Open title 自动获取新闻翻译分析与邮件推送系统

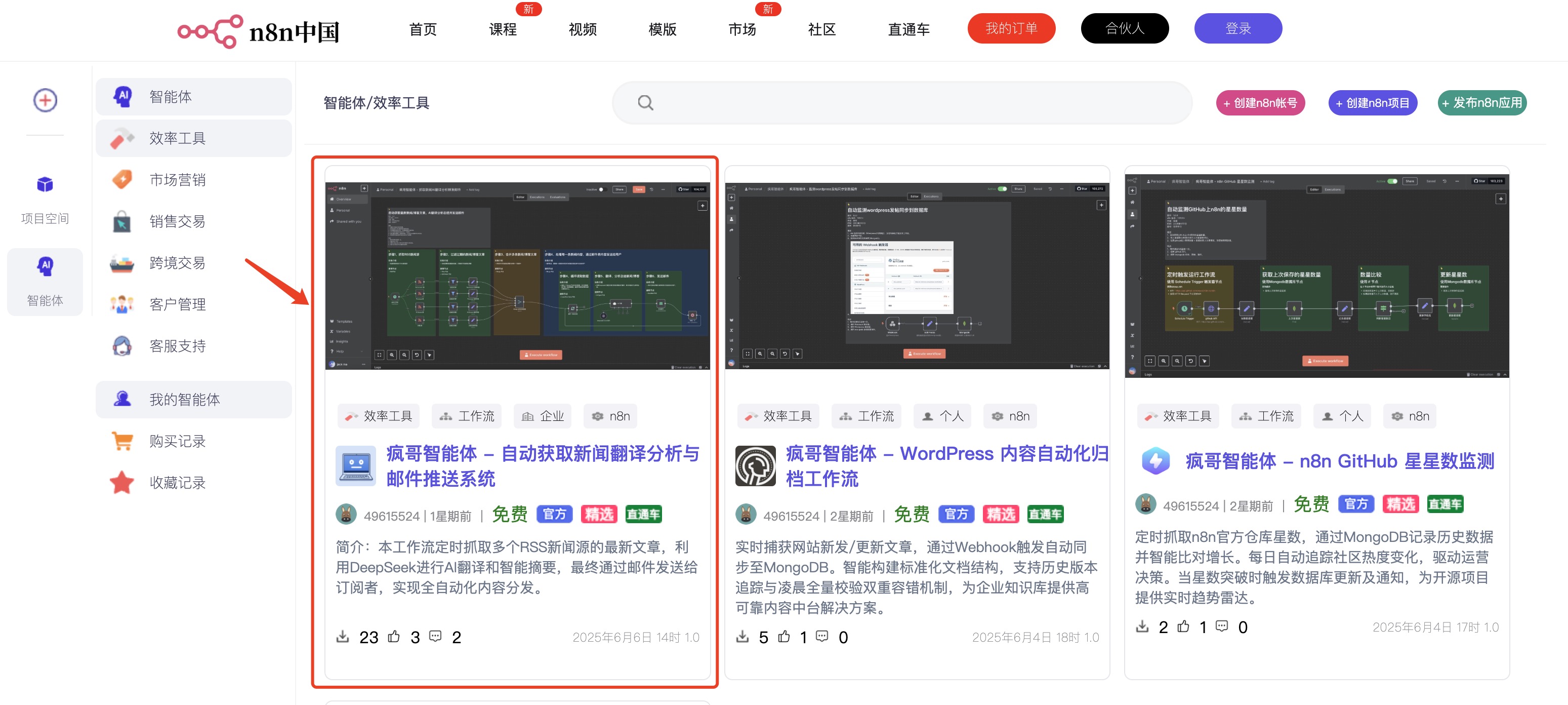click(x=543, y=466)
